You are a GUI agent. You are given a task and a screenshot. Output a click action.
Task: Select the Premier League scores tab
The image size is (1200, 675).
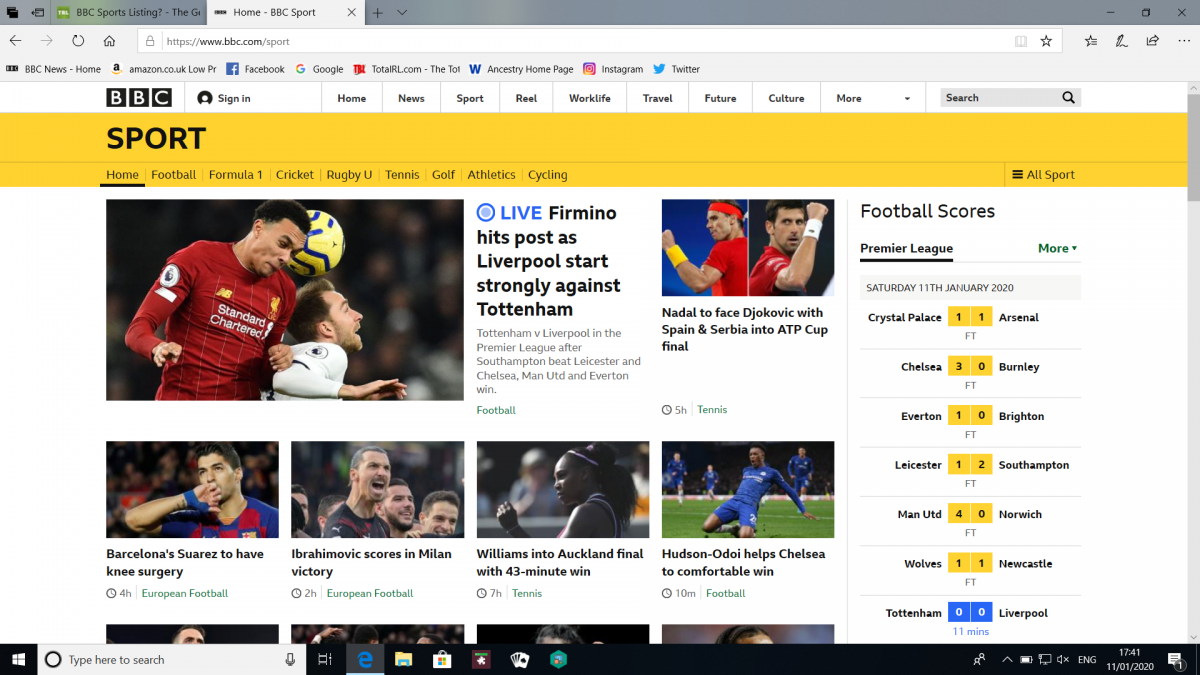pos(906,248)
